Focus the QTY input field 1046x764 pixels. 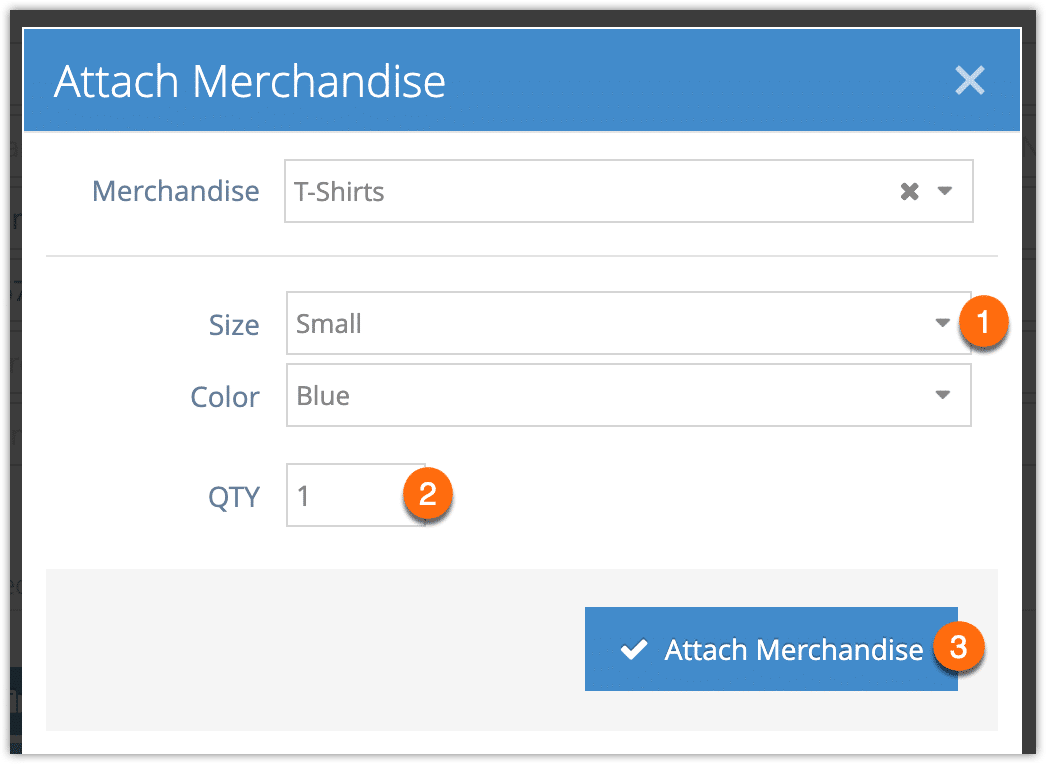click(x=356, y=495)
